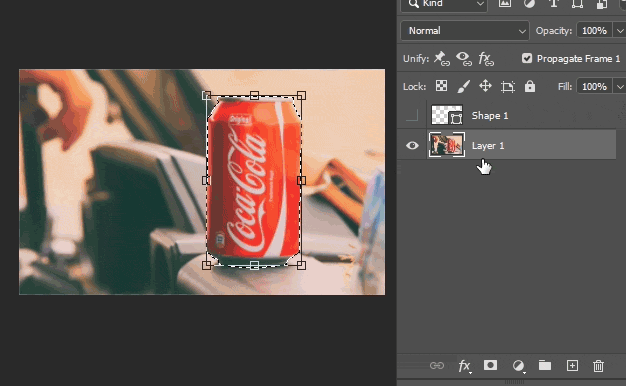Create a new layer
Screen dimensions: 626x386
click(x=572, y=365)
